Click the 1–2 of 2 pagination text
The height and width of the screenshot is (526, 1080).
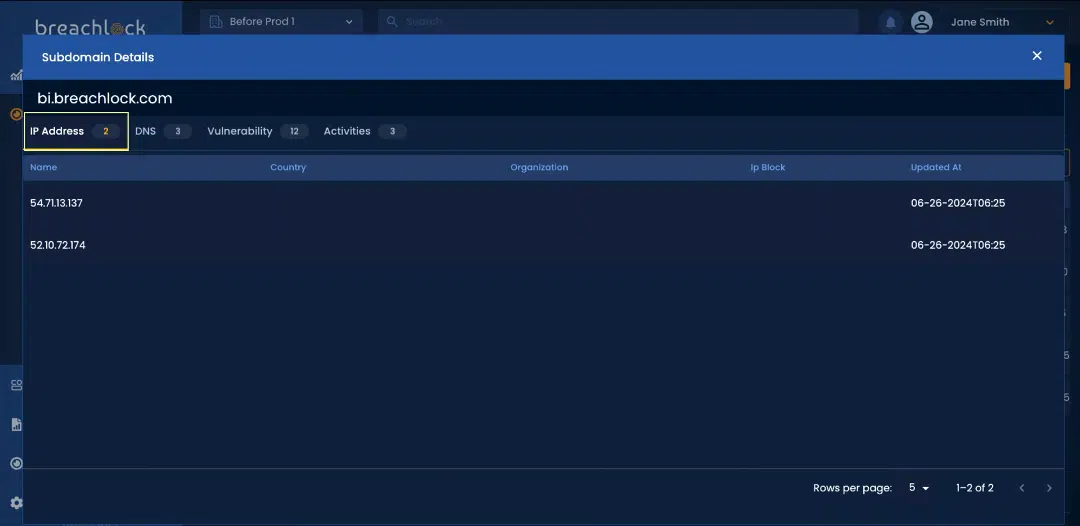pyautogui.click(x=975, y=487)
